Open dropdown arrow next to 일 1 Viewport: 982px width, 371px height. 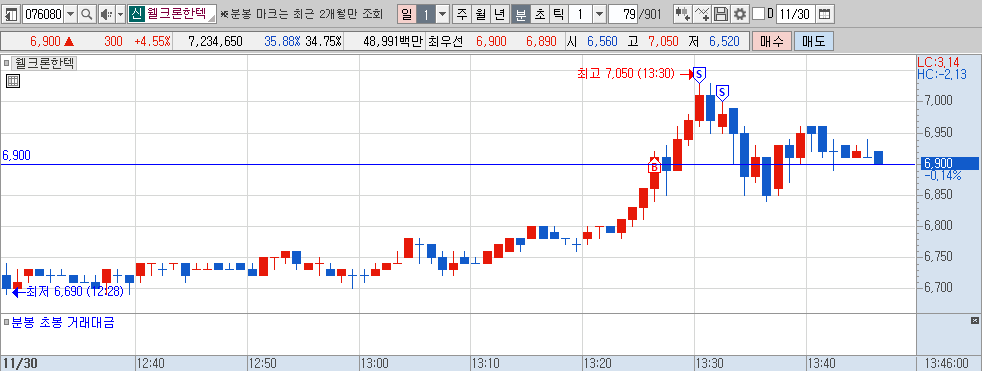tap(442, 13)
